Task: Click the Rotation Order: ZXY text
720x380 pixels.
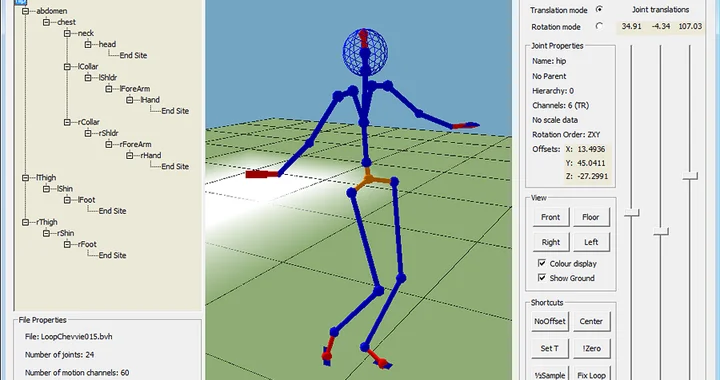Action: coord(566,134)
